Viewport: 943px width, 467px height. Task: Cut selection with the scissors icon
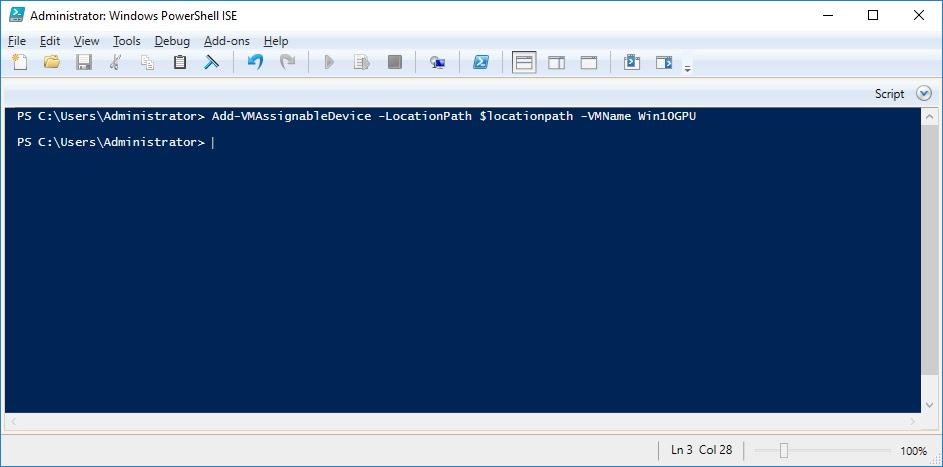coord(115,62)
